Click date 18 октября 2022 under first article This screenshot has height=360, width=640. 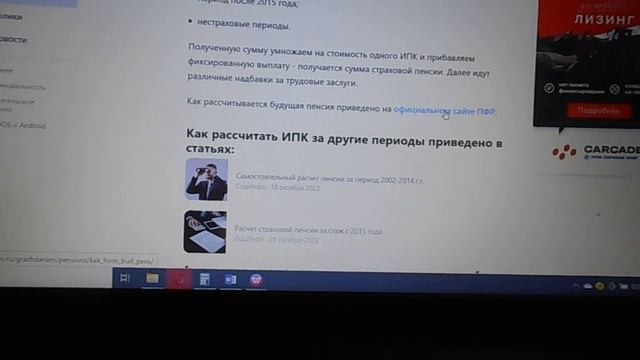pos(295,187)
